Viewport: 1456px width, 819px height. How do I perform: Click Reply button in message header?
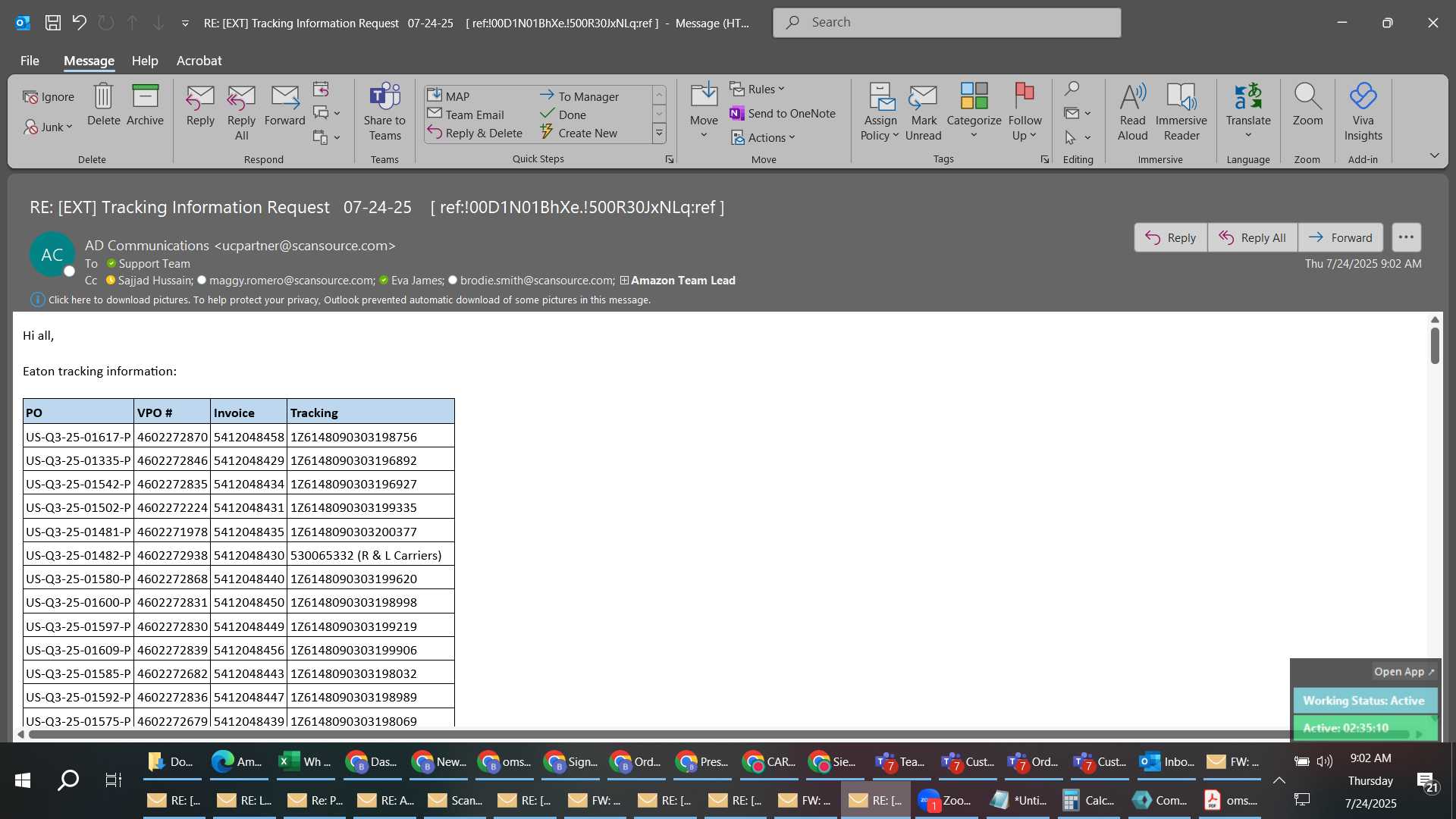click(x=1170, y=237)
